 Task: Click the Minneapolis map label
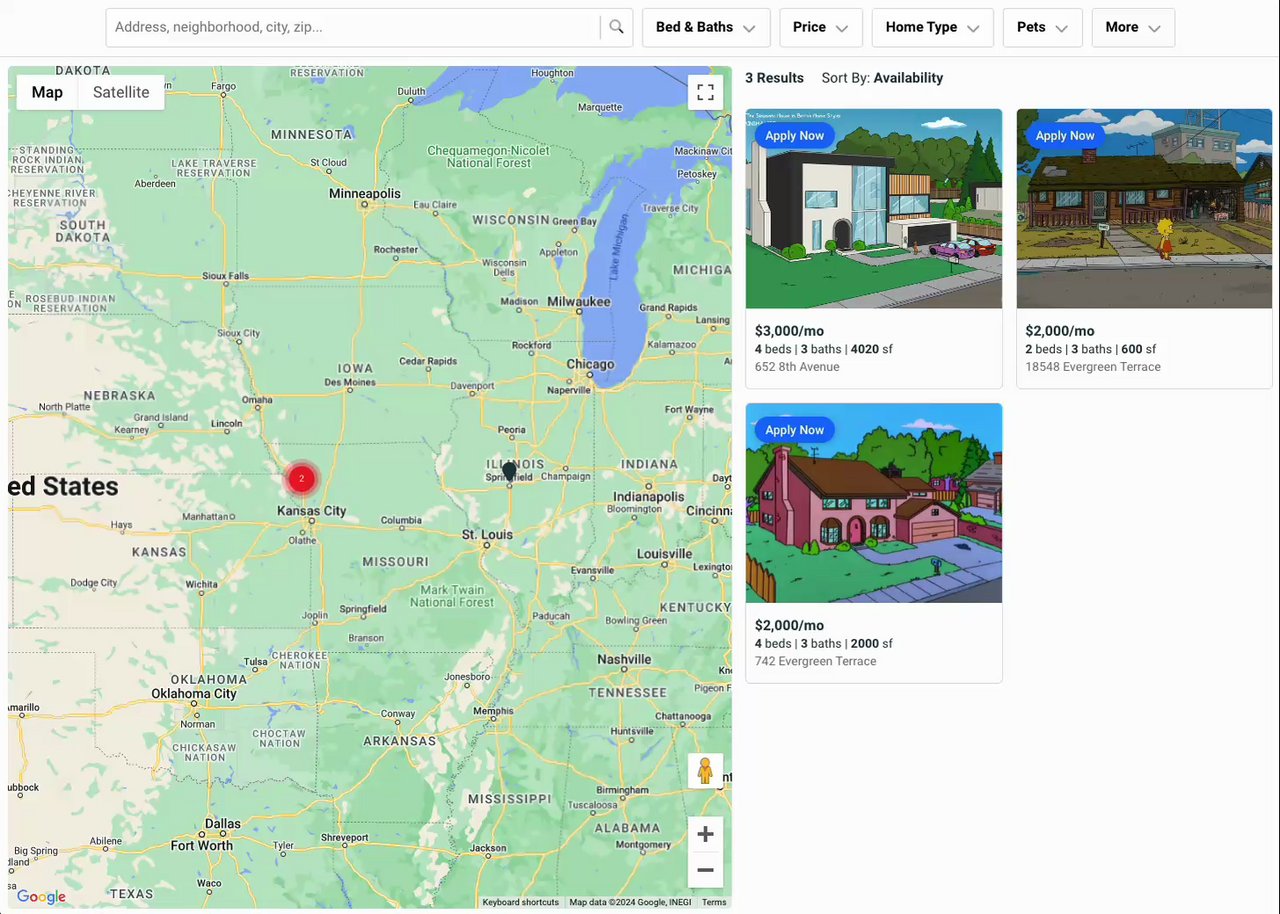point(365,193)
